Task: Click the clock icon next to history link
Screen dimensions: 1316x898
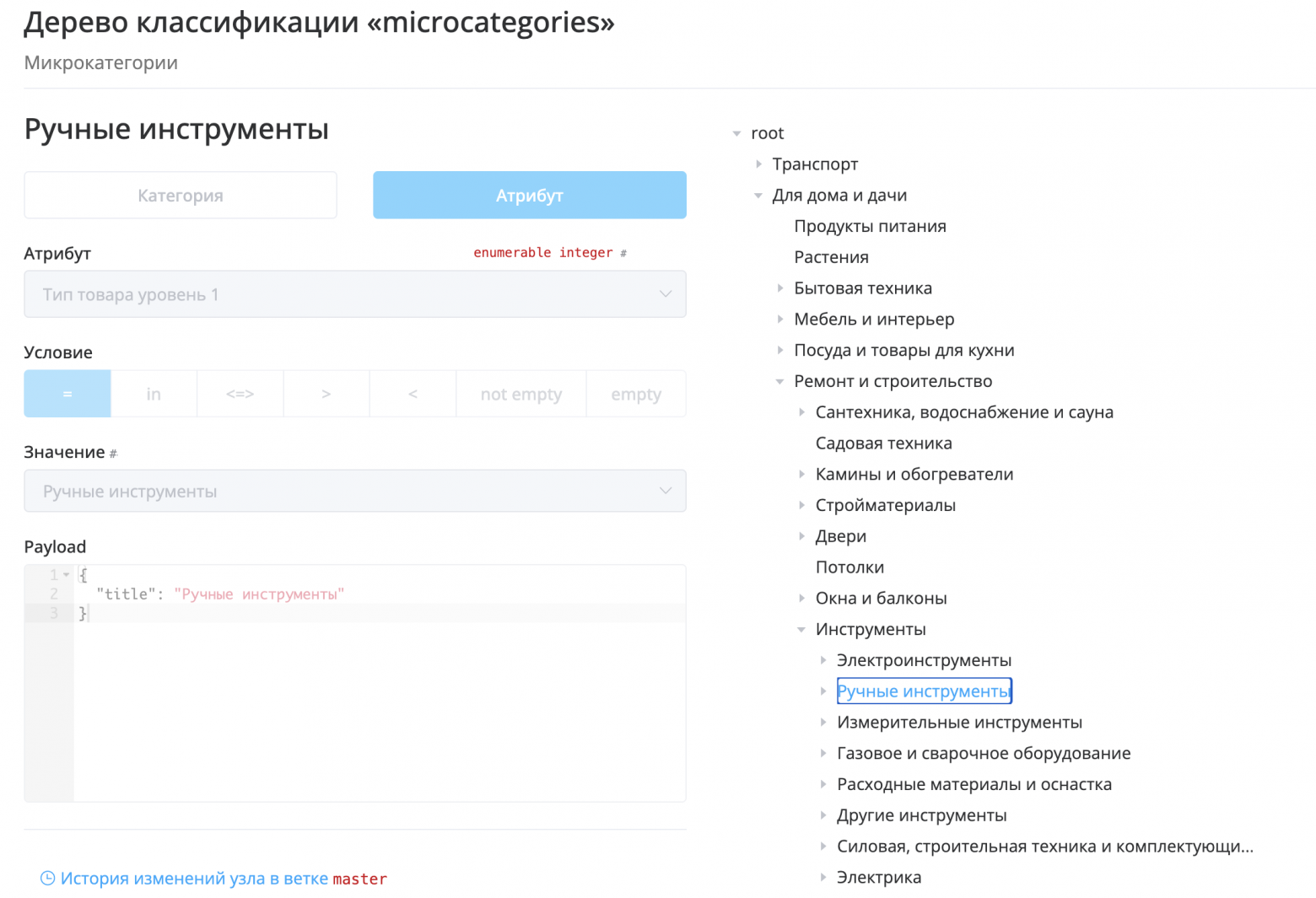Action: point(46,878)
